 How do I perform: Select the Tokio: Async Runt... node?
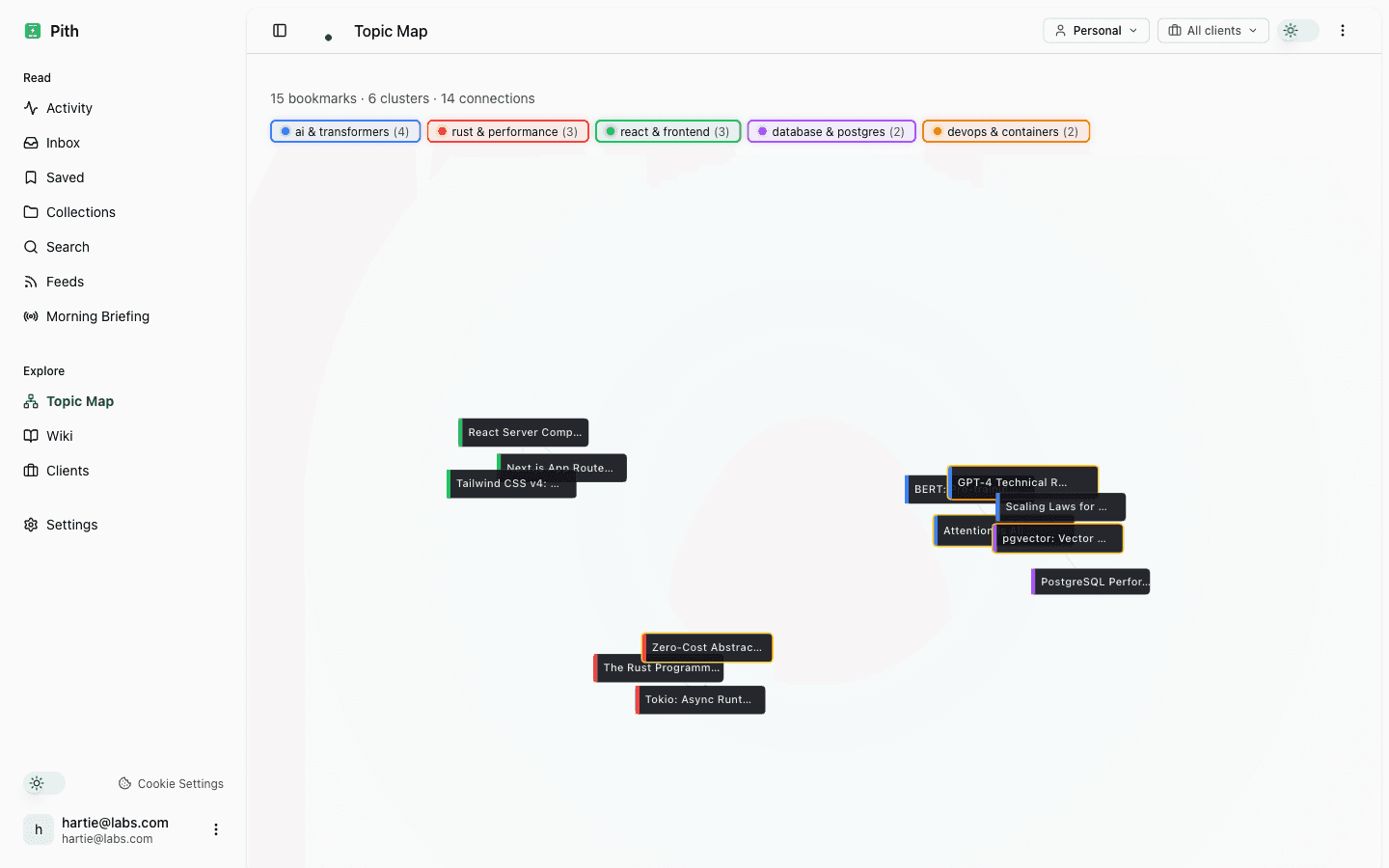[700, 700]
